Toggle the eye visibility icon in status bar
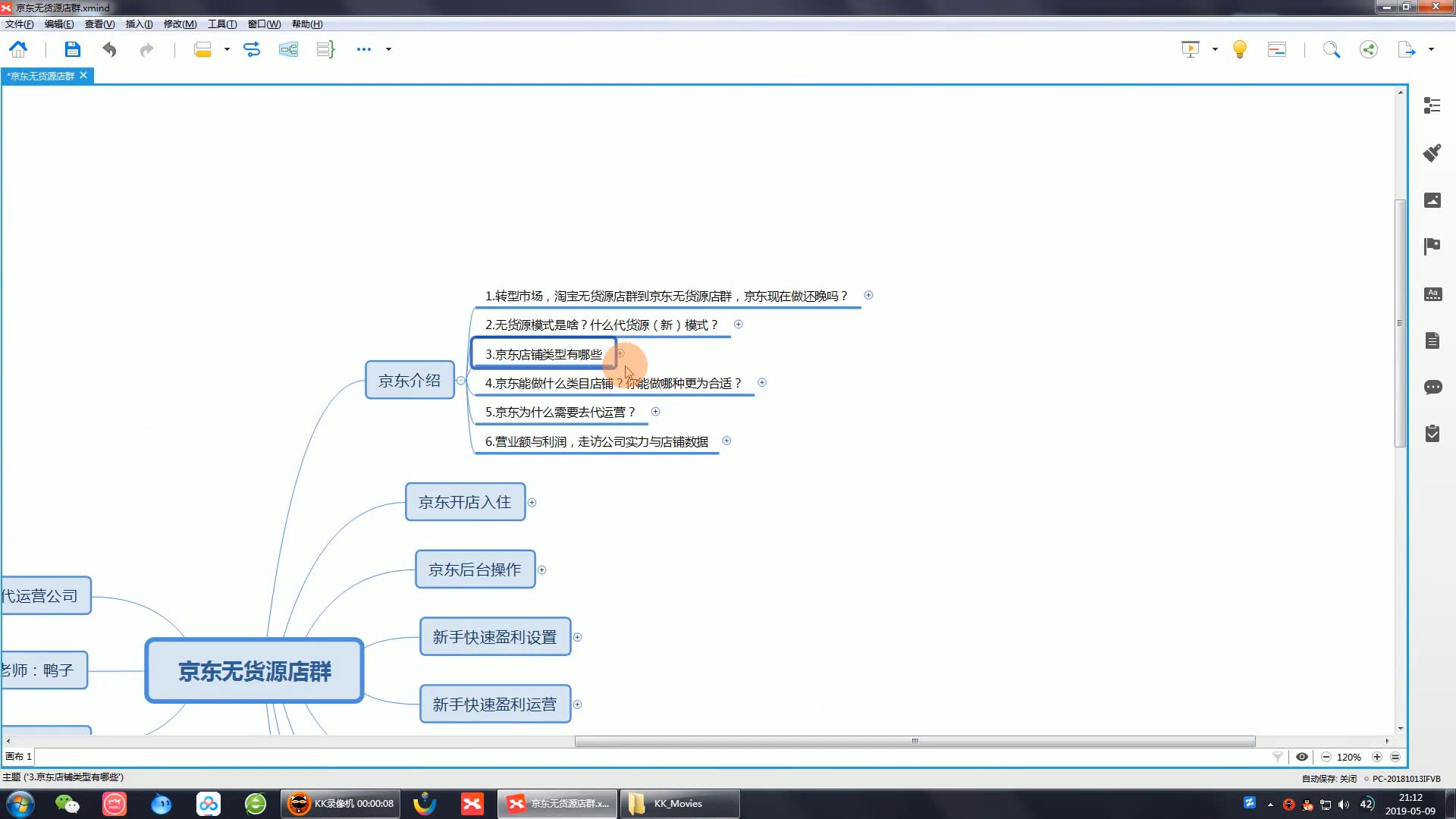This screenshot has height=819, width=1456. click(1302, 757)
